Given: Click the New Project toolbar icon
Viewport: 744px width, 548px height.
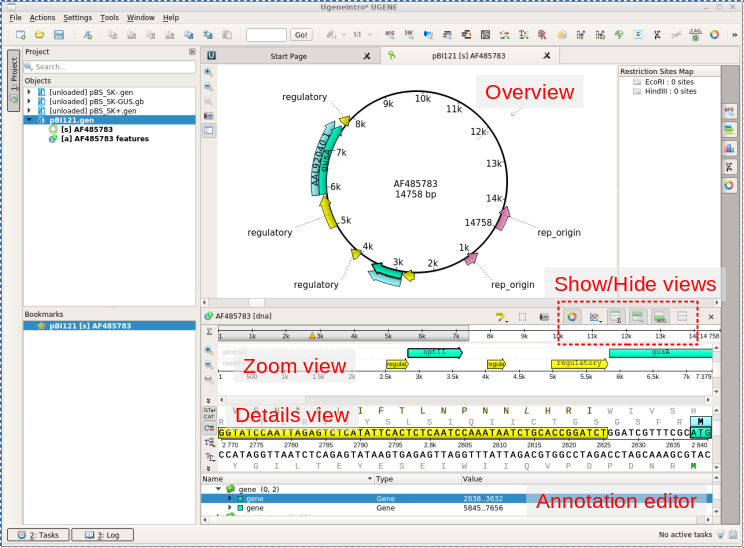Looking at the screenshot, I should click(x=20, y=35).
